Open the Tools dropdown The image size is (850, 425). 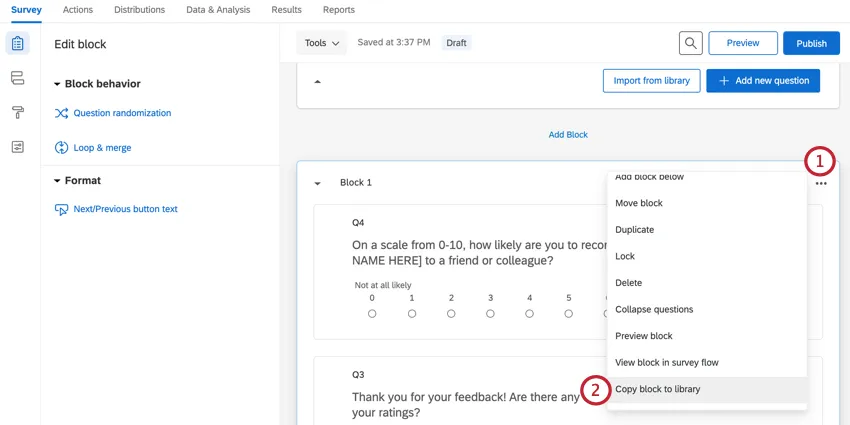[322, 43]
